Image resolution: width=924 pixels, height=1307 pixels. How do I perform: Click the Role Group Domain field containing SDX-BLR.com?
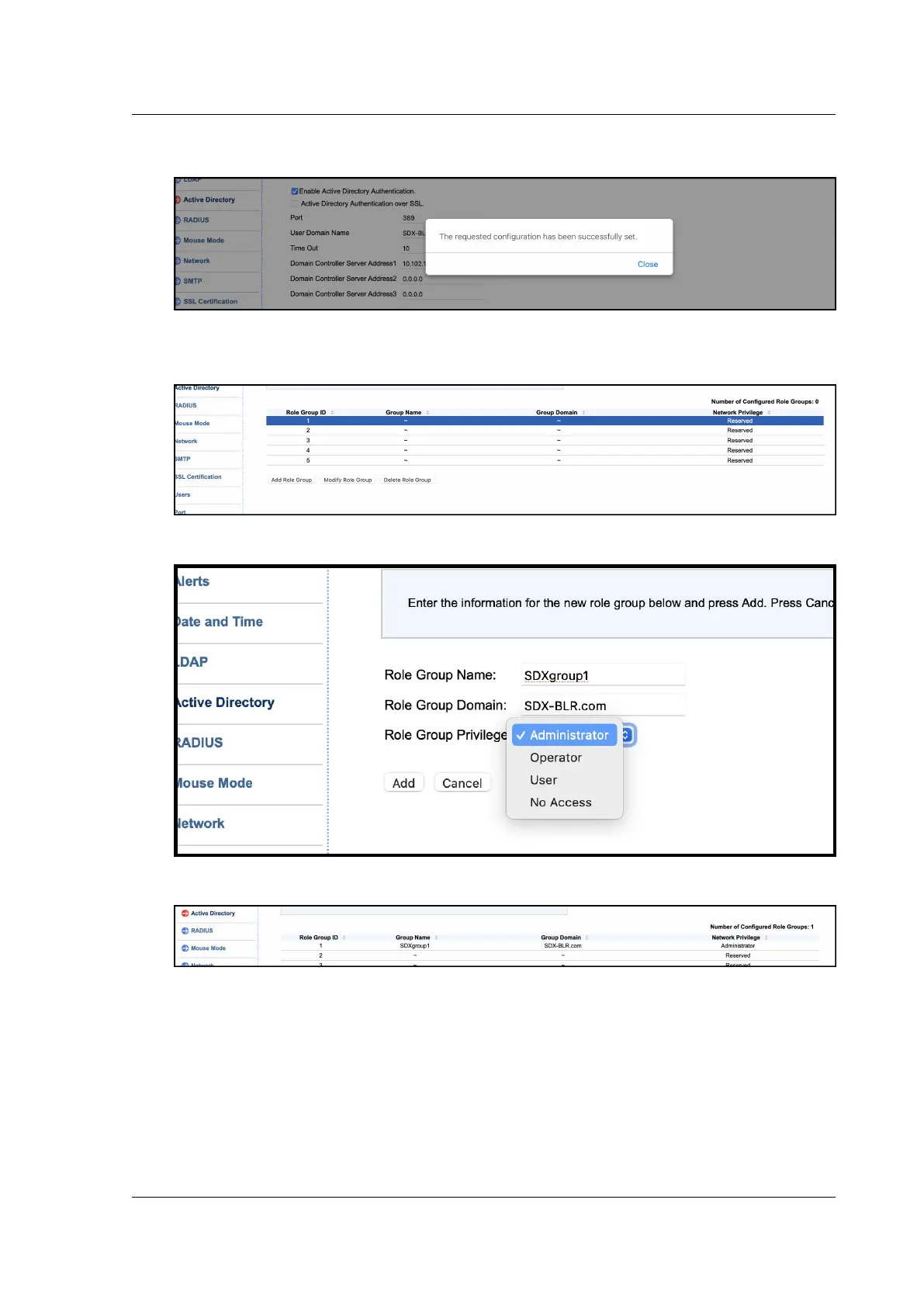pyautogui.click(x=603, y=706)
